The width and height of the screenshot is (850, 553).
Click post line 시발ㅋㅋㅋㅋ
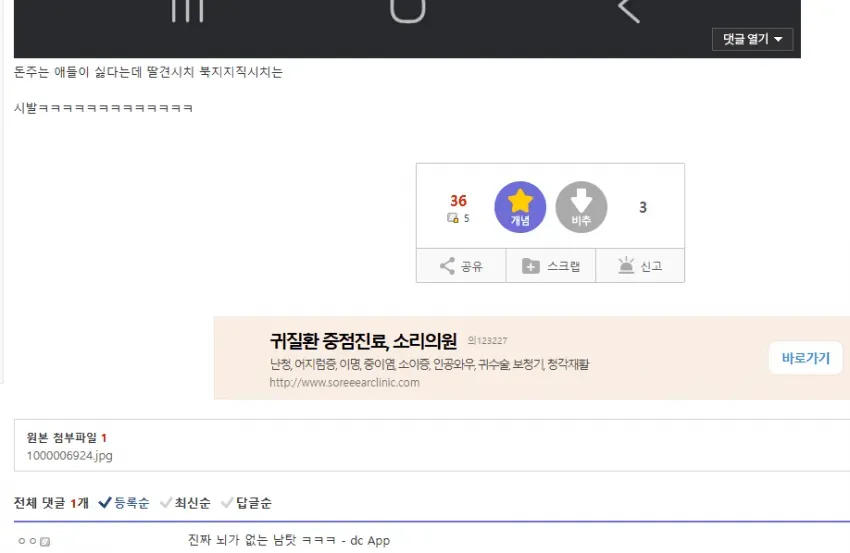pyautogui.click(x=103, y=108)
